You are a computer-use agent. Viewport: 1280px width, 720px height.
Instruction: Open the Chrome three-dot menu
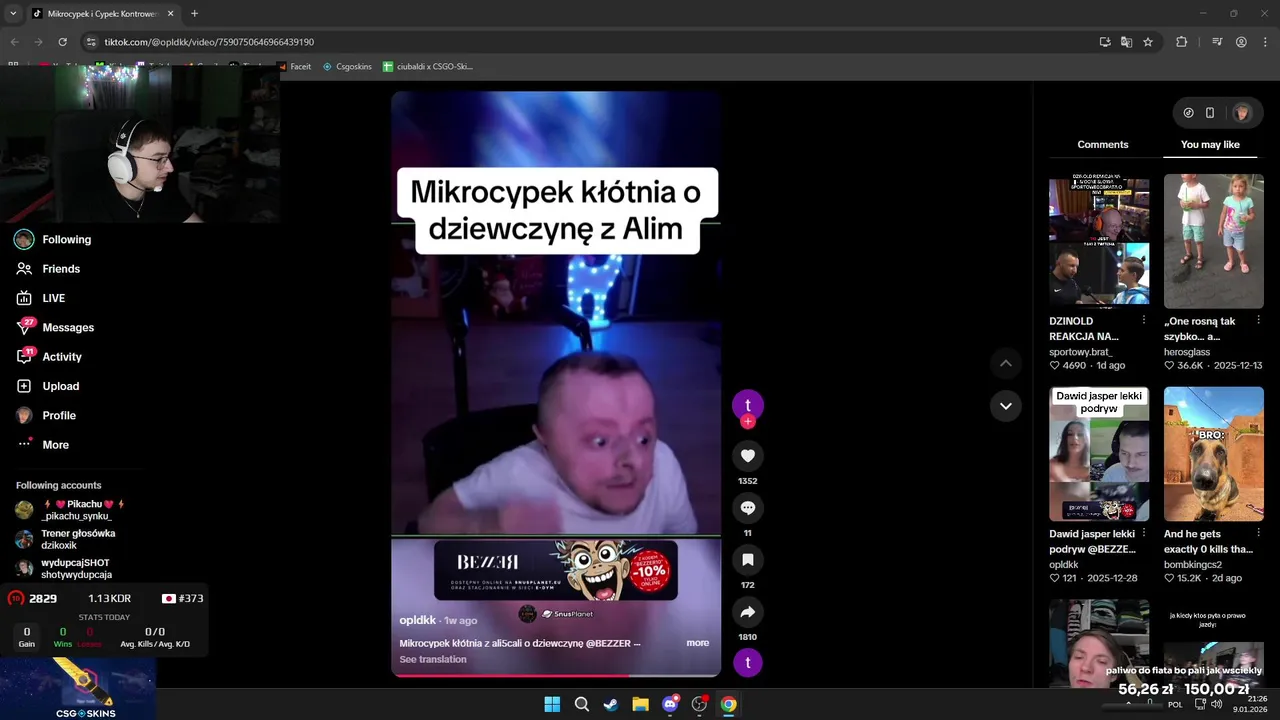coord(1264,42)
